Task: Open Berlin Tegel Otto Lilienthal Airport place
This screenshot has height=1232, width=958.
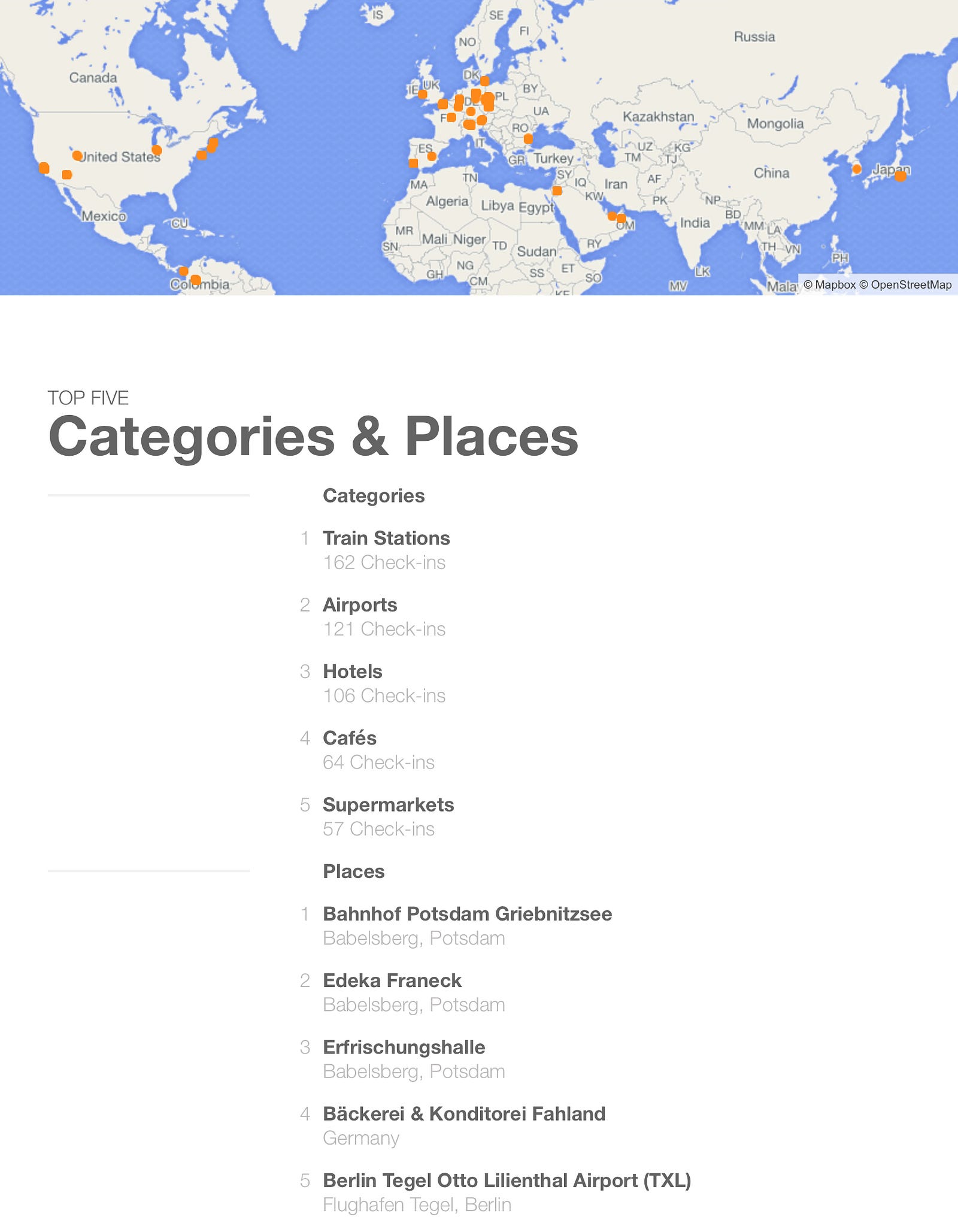Action: pos(507,1179)
